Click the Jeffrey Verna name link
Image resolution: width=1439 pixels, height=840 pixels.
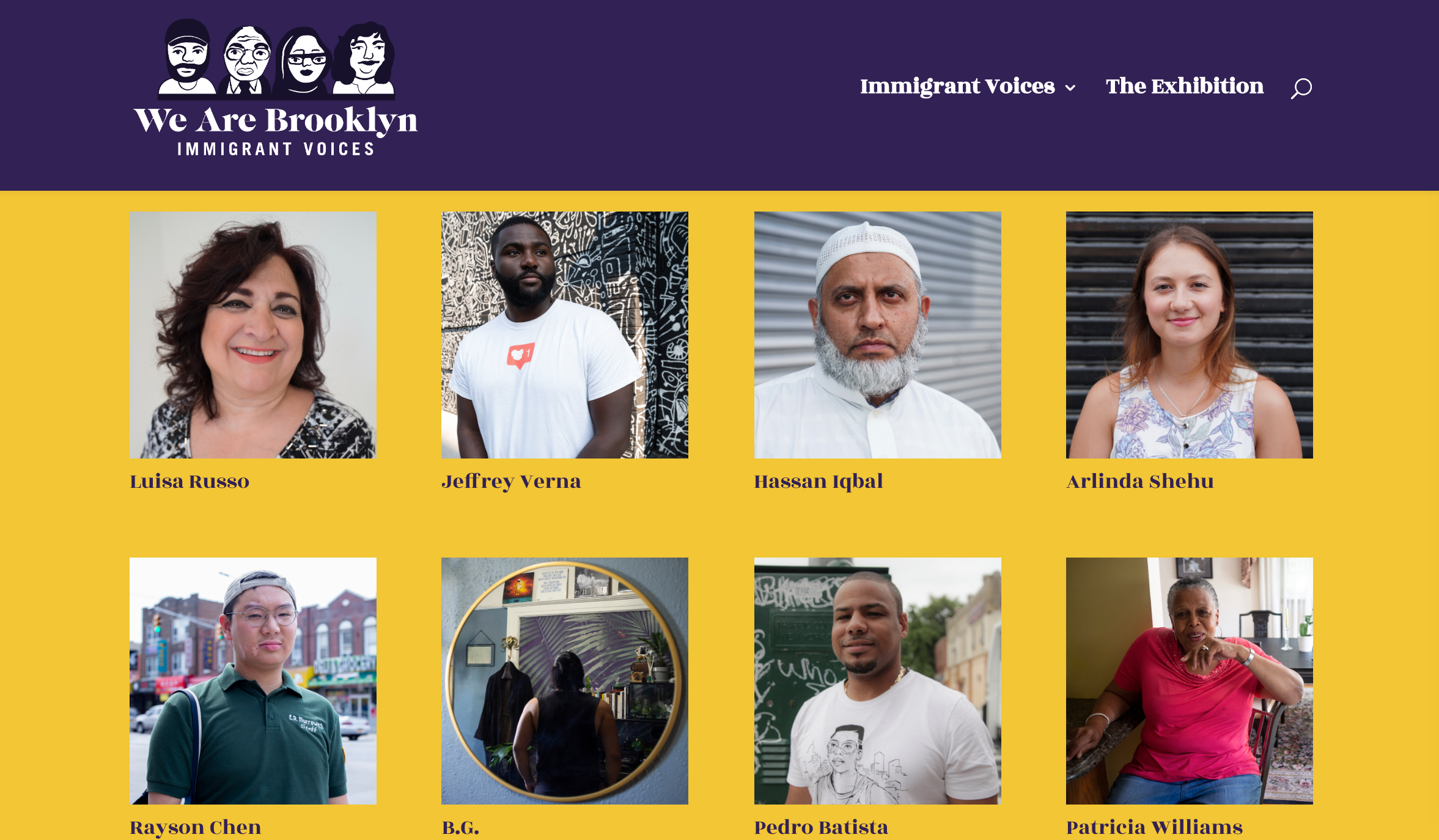pos(511,482)
